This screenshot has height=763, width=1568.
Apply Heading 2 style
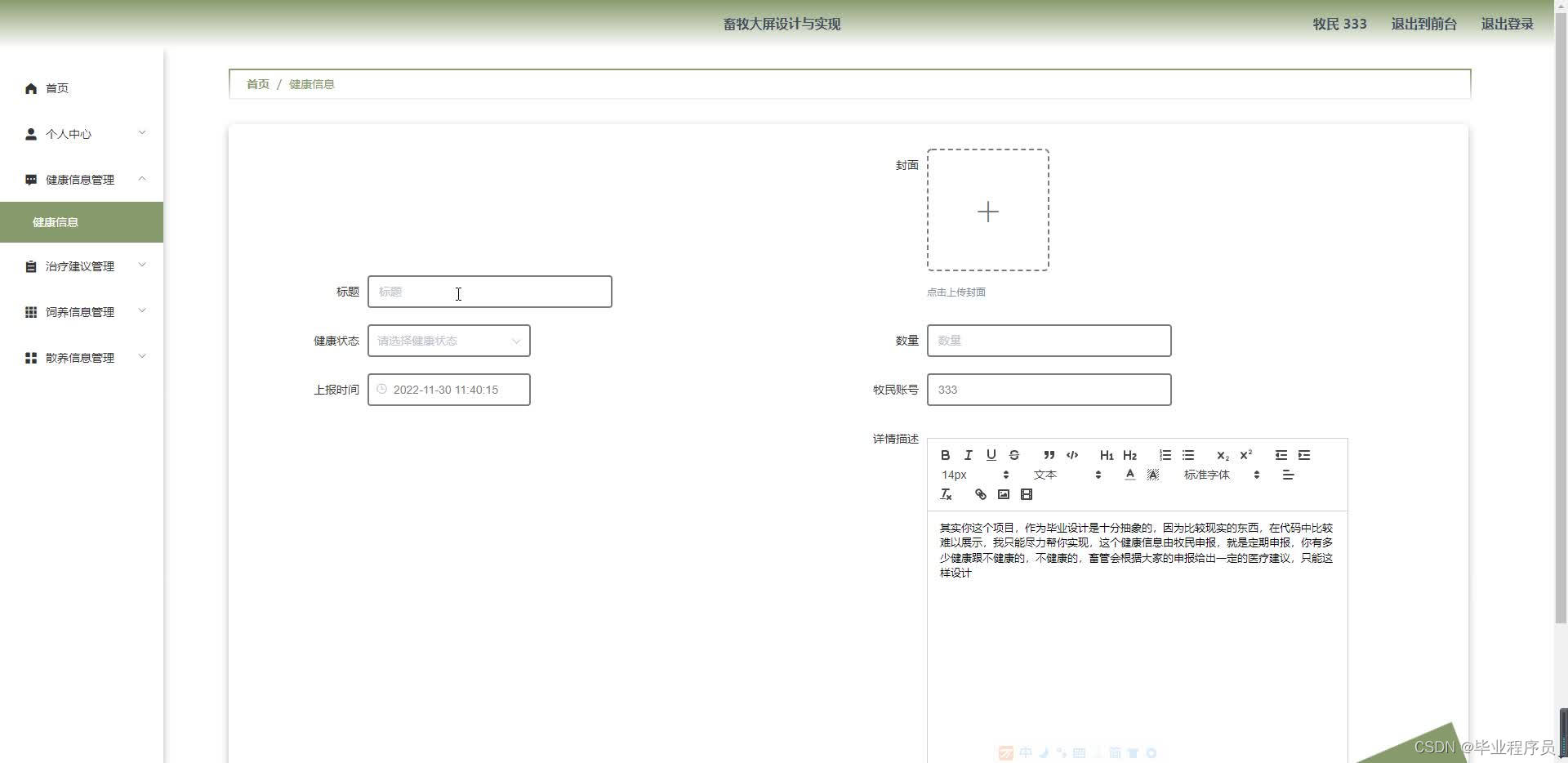pyautogui.click(x=1129, y=455)
